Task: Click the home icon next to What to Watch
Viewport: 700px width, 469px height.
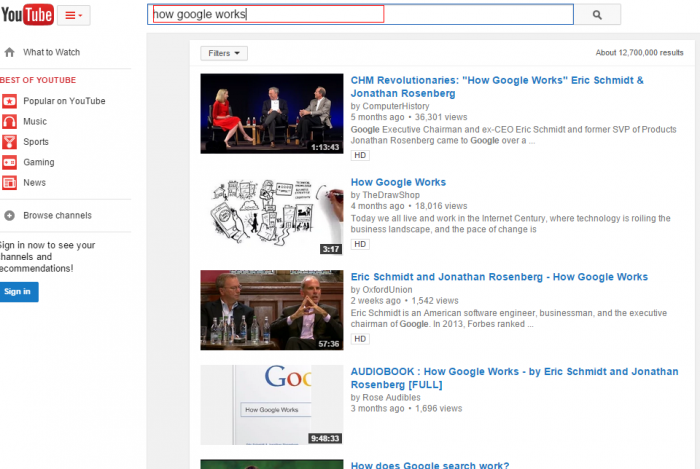Action: tap(9, 52)
